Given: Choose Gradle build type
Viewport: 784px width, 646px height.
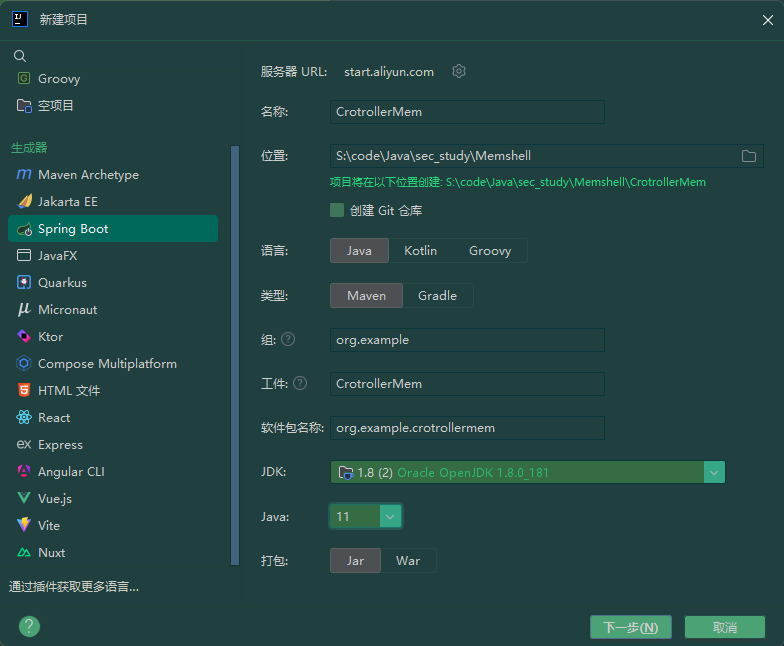Looking at the screenshot, I should (x=438, y=296).
